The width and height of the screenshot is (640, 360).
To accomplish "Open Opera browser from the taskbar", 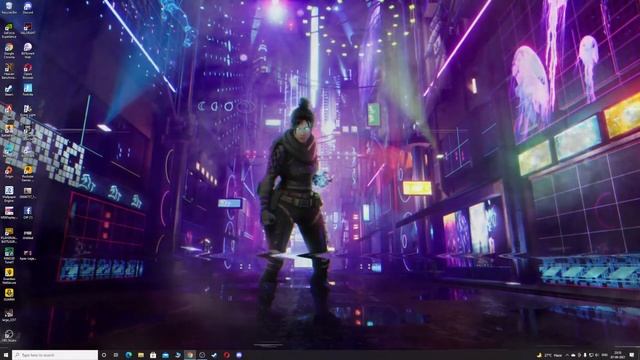I will pyautogui.click(x=227, y=355).
